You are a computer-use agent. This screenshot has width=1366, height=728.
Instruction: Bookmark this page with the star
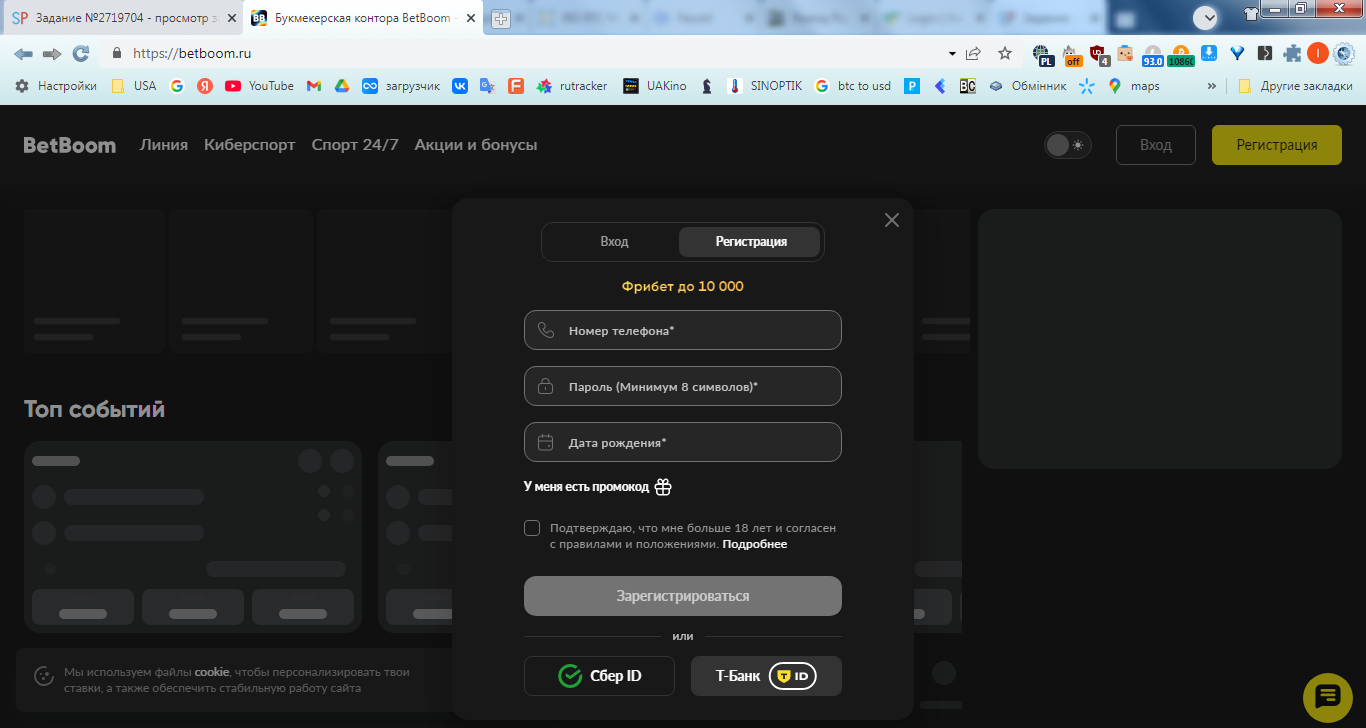pyautogui.click(x=1005, y=53)
